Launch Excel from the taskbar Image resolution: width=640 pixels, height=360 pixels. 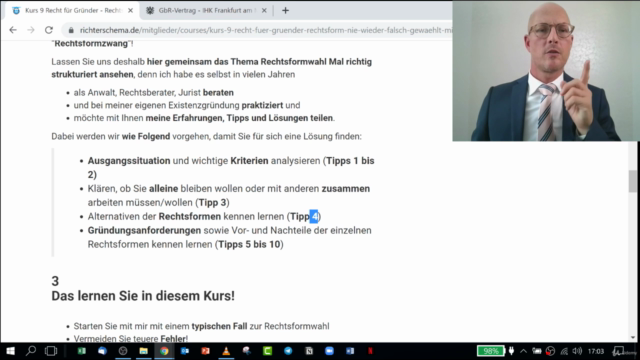coord(82,351)
